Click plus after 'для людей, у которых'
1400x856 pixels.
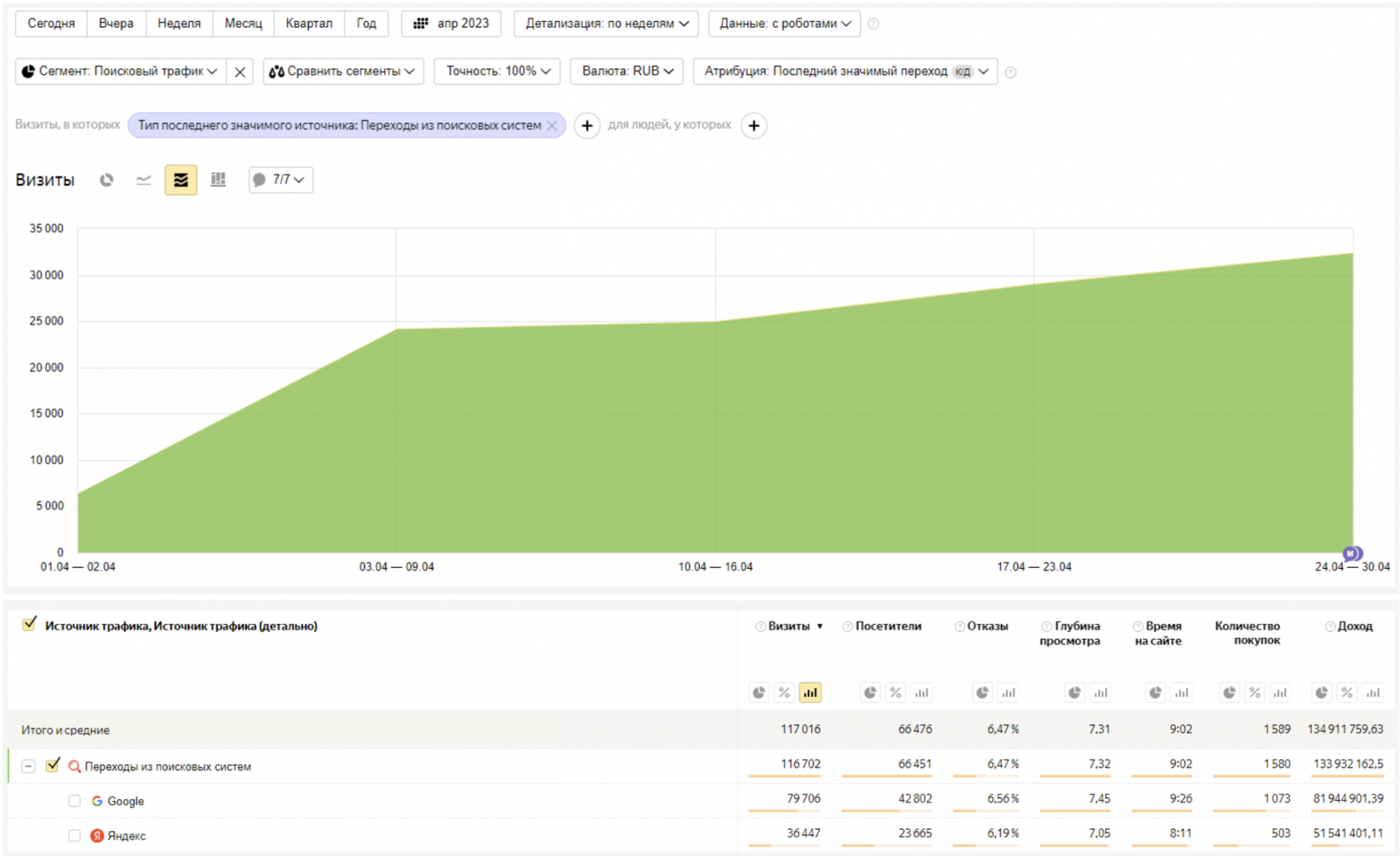(753, 126)
